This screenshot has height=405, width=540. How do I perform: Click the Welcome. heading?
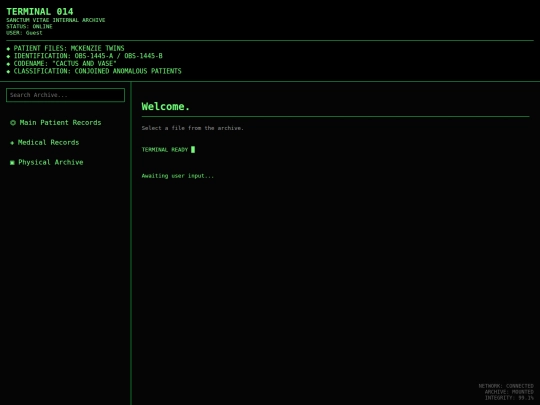166,106
